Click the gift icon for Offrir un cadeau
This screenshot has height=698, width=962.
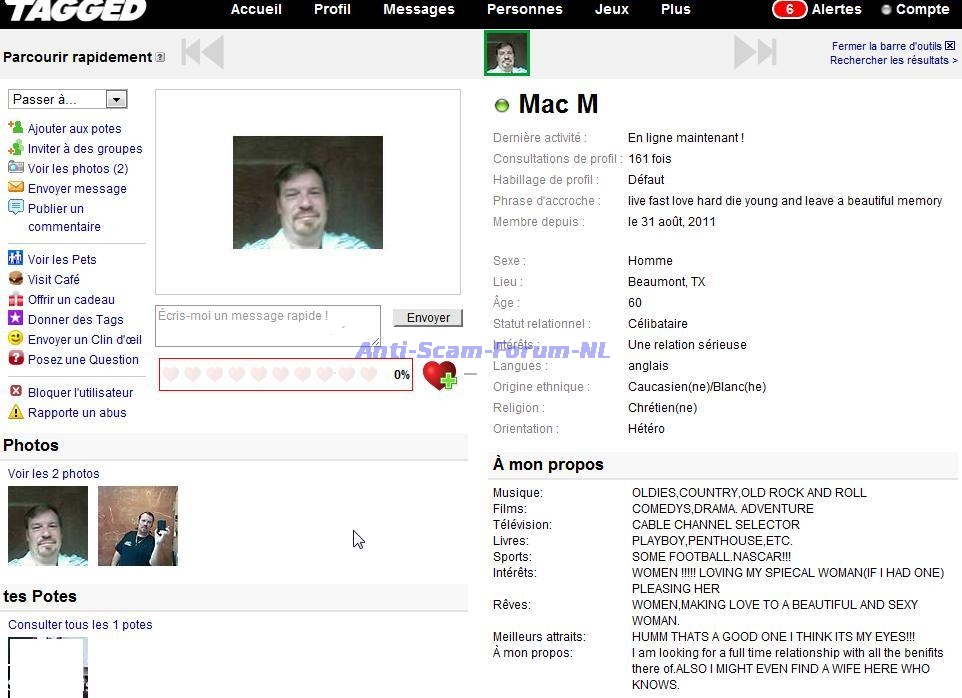coord(15,299)
